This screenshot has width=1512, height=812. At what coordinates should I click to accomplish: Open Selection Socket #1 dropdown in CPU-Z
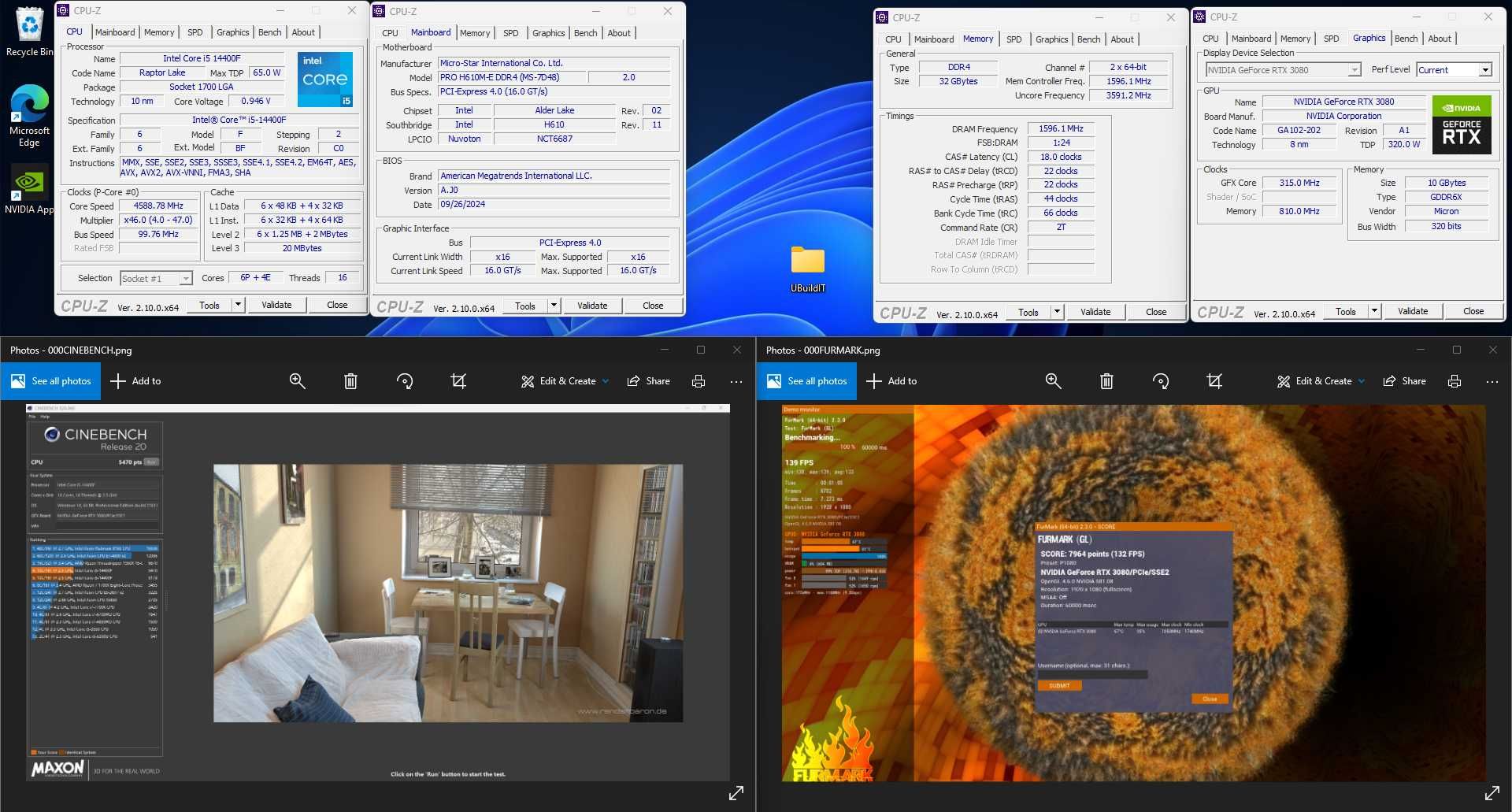click(x=156, y=278)
